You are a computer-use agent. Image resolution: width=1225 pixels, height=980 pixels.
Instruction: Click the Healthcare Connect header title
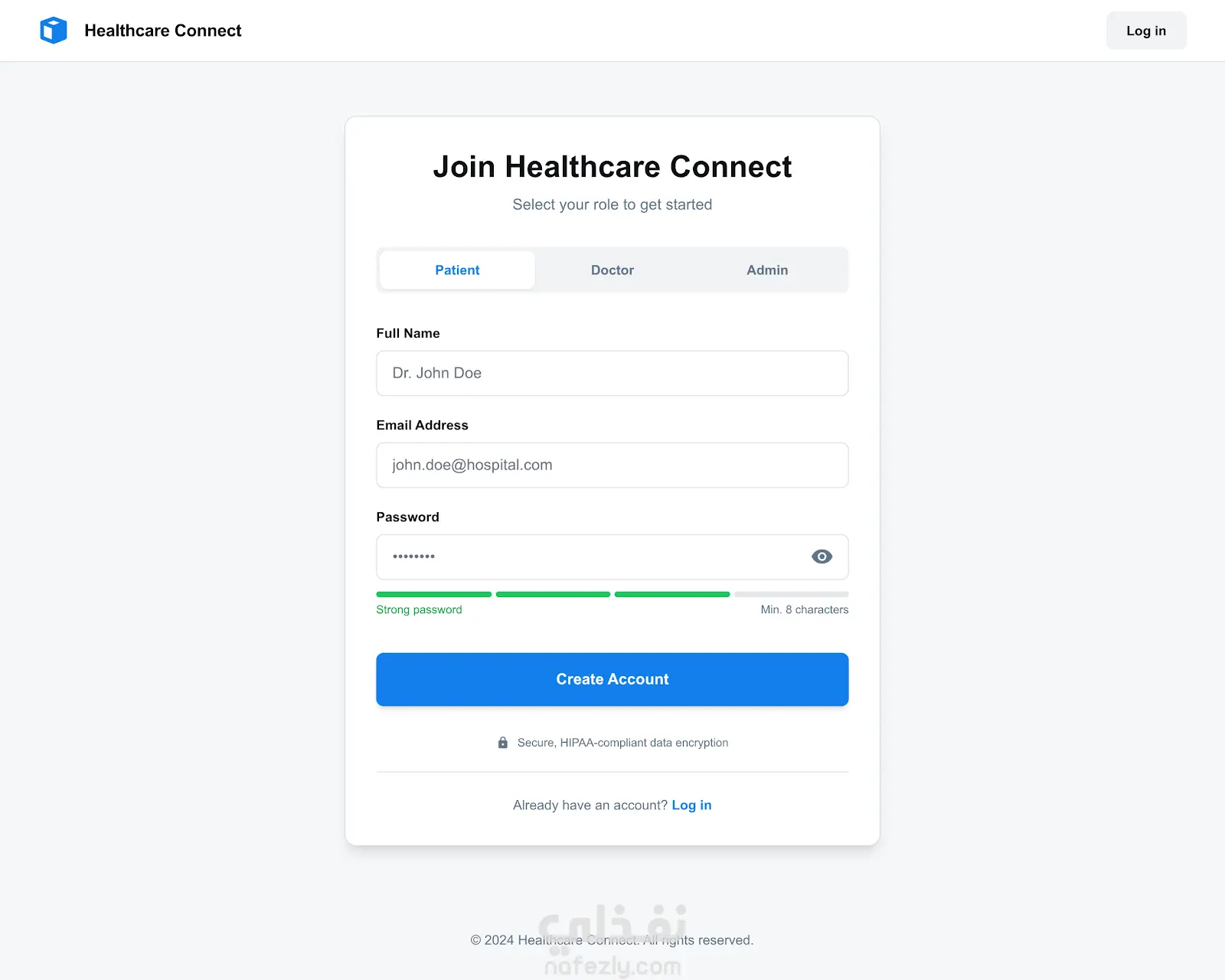[x=163, y=31]
